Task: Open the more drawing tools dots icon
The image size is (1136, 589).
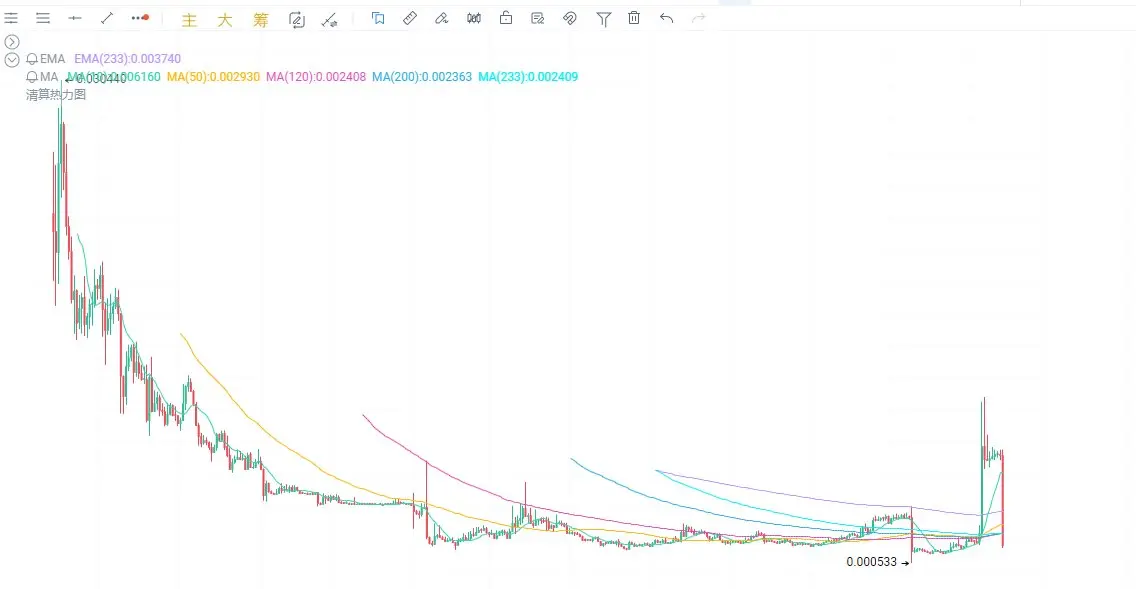Action: point(140,18)
